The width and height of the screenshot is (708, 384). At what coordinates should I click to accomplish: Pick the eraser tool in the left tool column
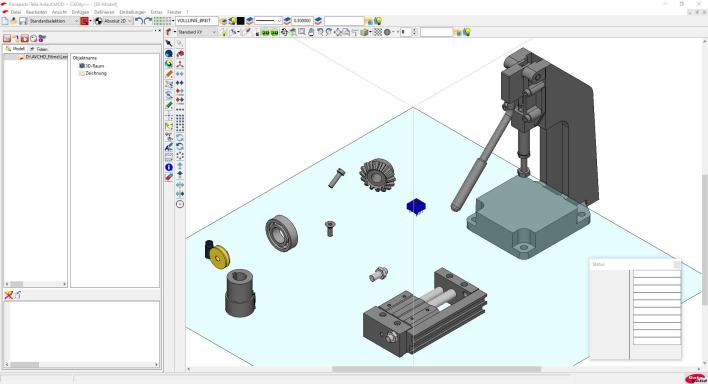click(169, 177)
